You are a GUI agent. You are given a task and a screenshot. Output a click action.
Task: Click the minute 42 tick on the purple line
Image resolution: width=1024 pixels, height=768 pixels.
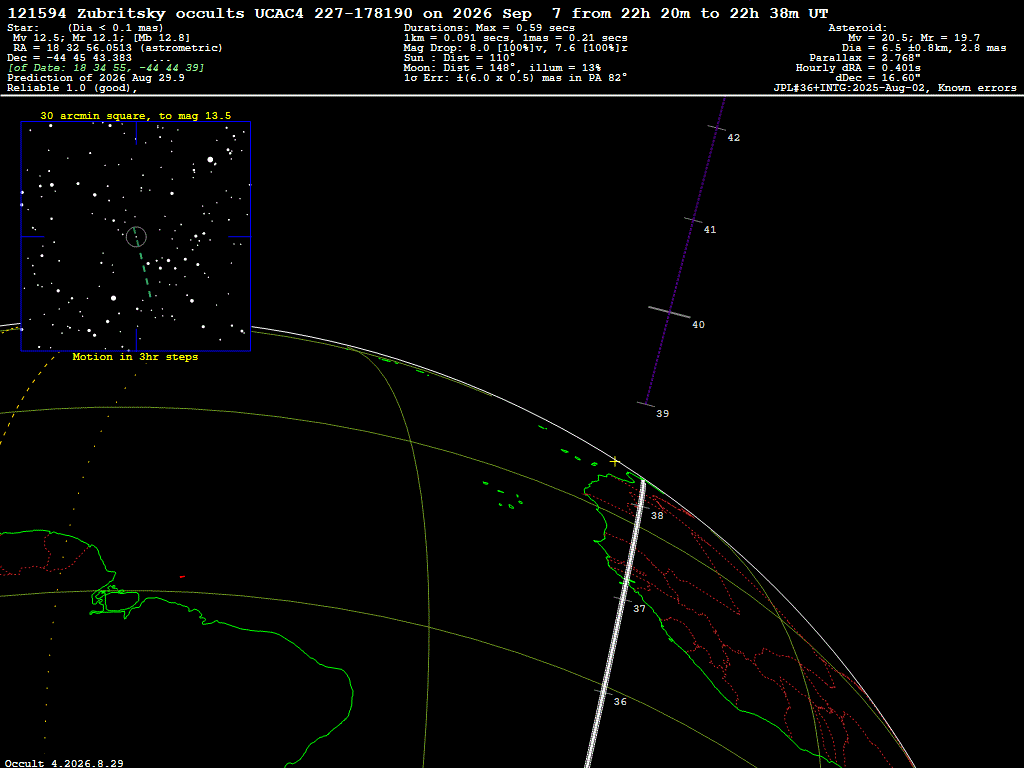click(x=717, y=128)
